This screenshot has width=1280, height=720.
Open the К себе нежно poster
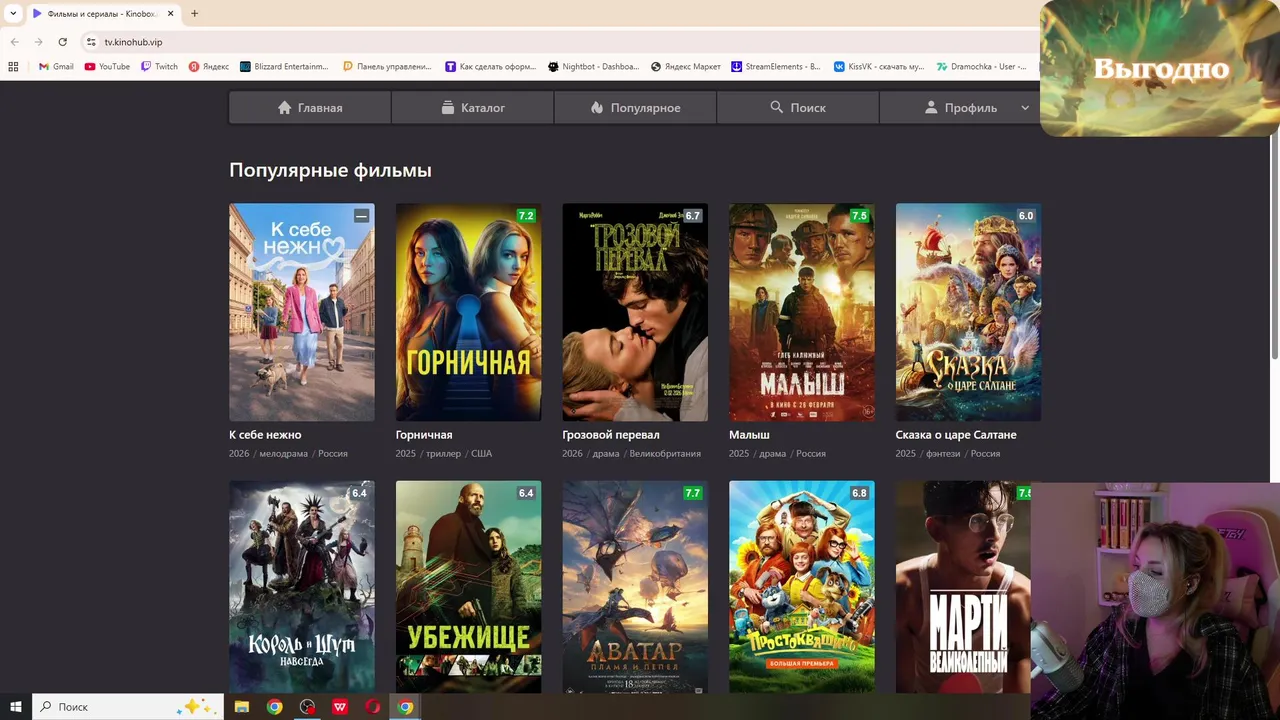[302, 312]
